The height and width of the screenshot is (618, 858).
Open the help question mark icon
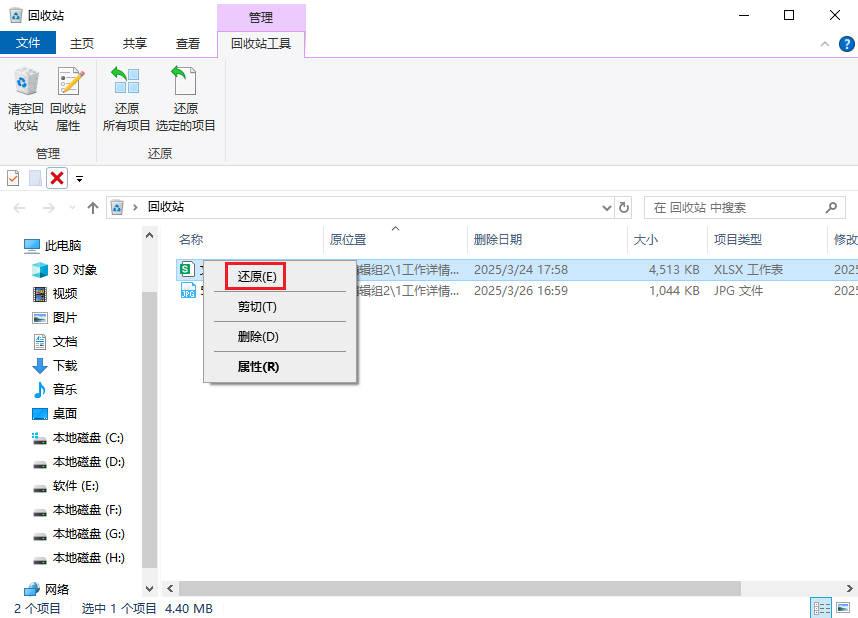point(845,44)
